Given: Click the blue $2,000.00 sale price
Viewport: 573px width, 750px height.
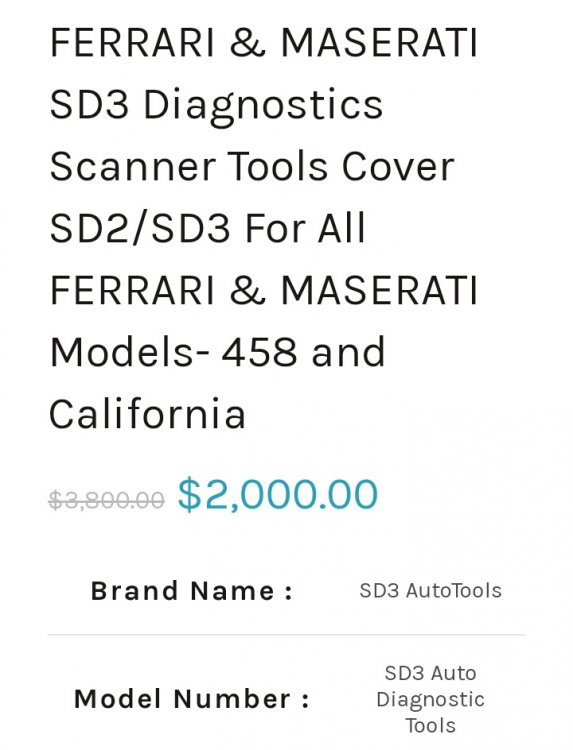Looking at the screenshot, I should click(278, 494).
